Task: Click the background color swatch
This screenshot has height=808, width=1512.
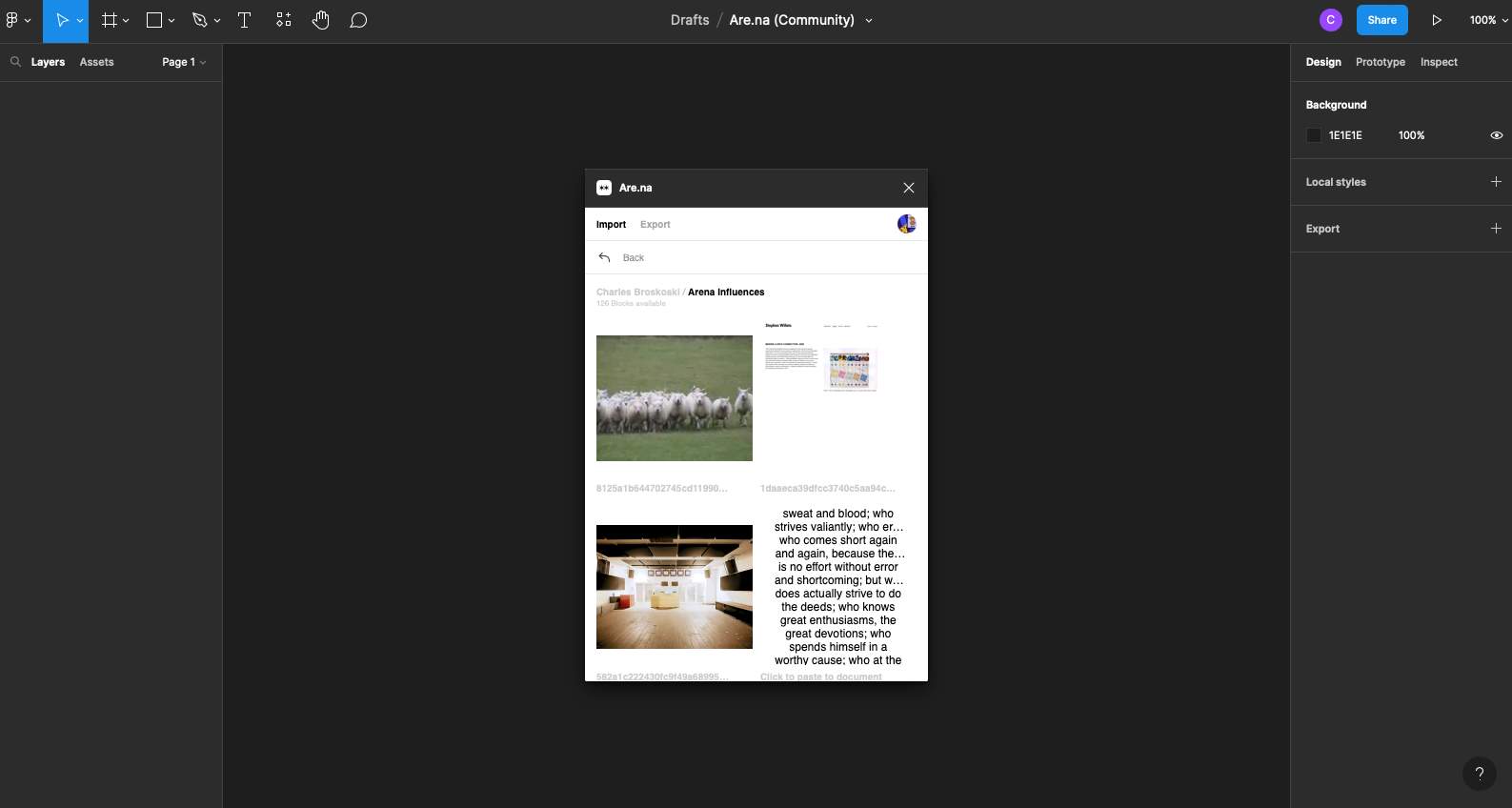Action: (x=1314, y=135)
